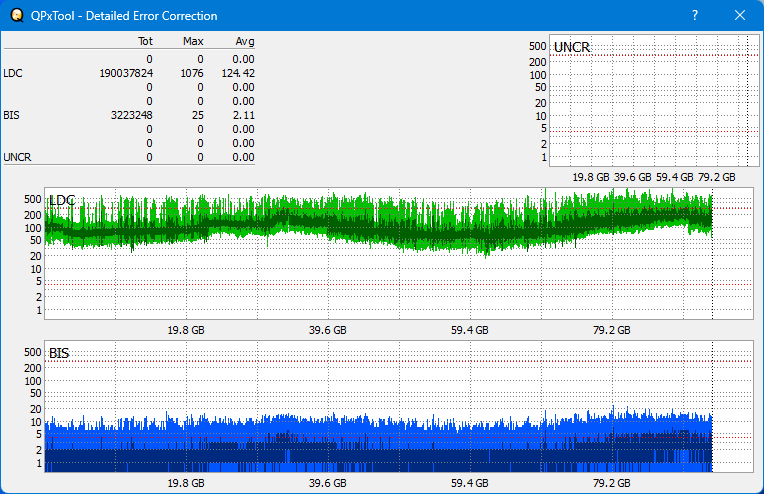The image size is (764, 494).
Task: Click the 79.2 GB label under LDC graph
Action: click(x=611, y=330)
